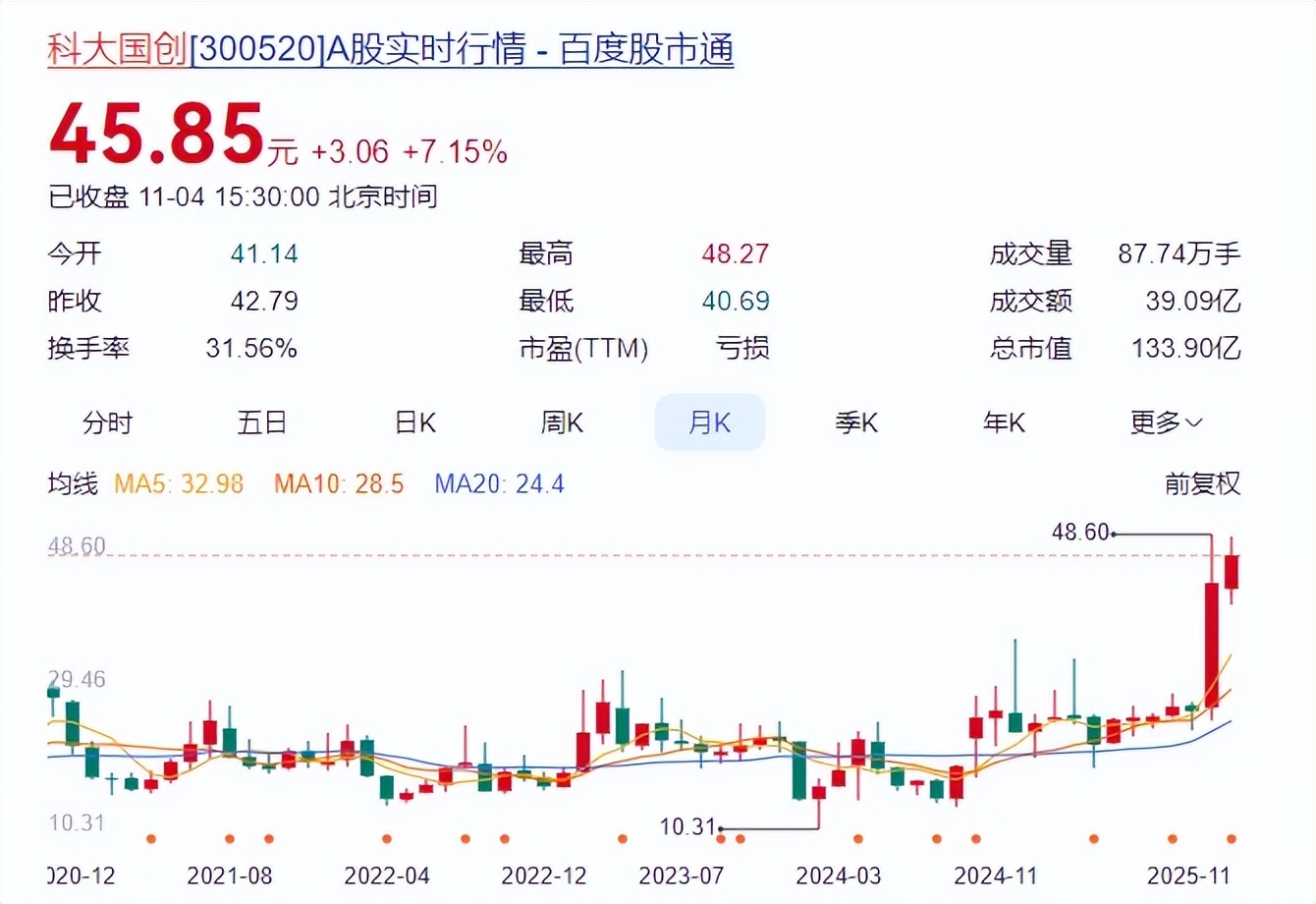Switch to the 季K chart tab
Screen dimensions: 1316x904
coord(856,423)
